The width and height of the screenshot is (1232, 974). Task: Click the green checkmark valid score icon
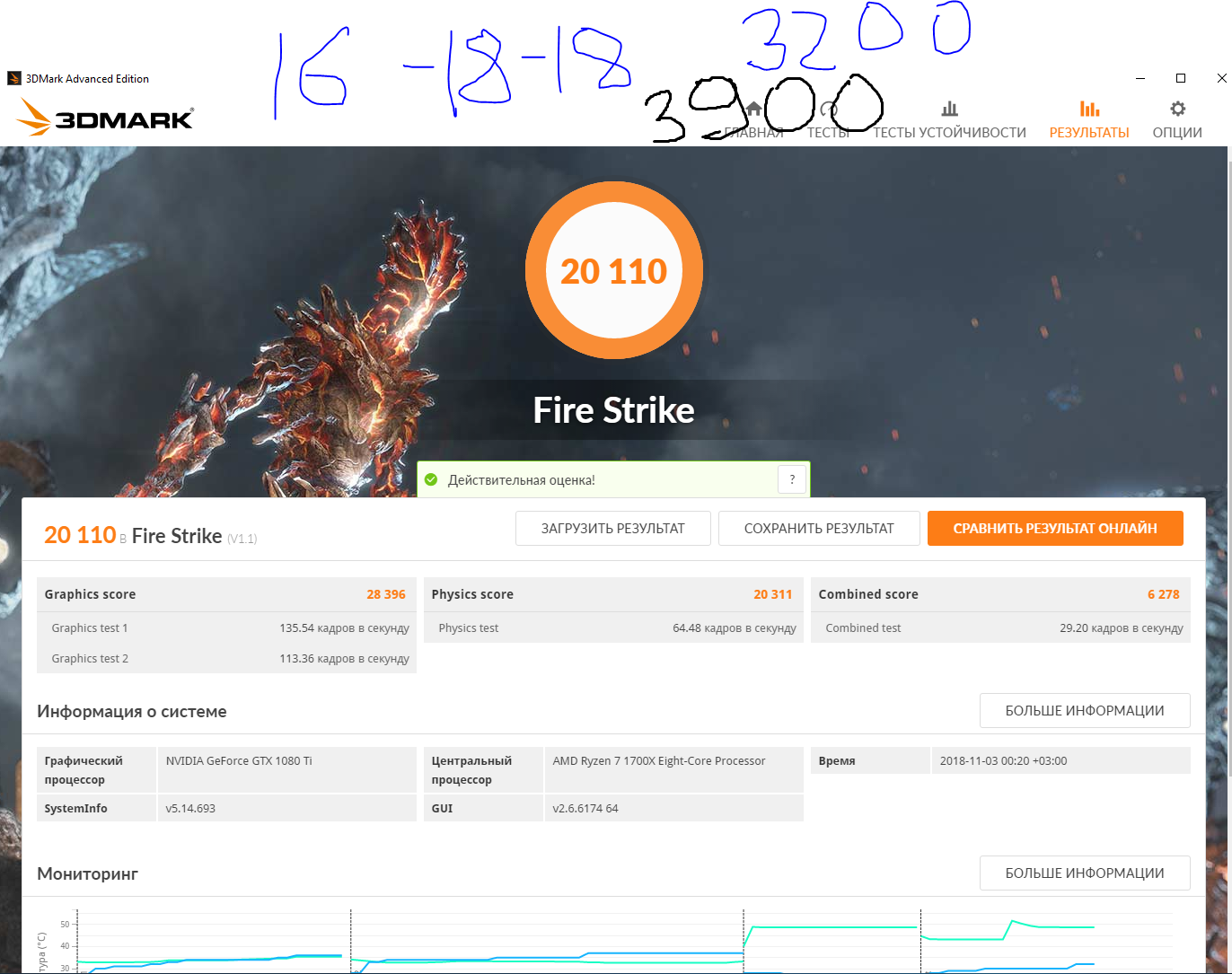pyautogui.click(x=431, y=480)
